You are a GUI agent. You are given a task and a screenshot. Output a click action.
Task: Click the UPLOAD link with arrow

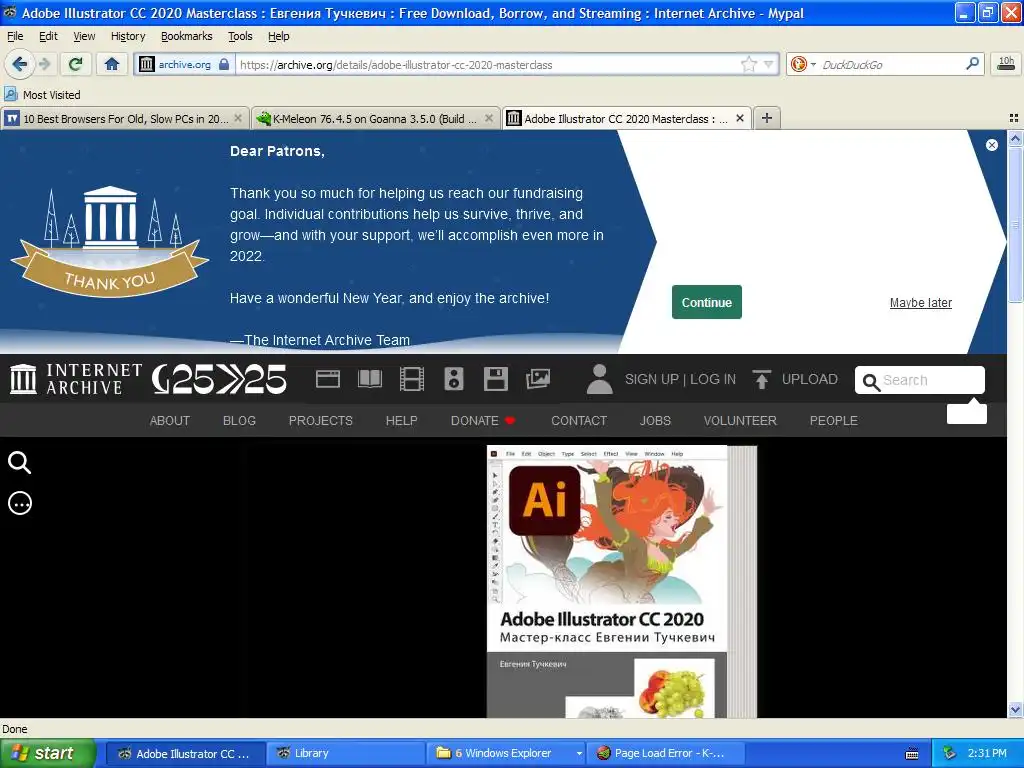[x=795, y=379]
